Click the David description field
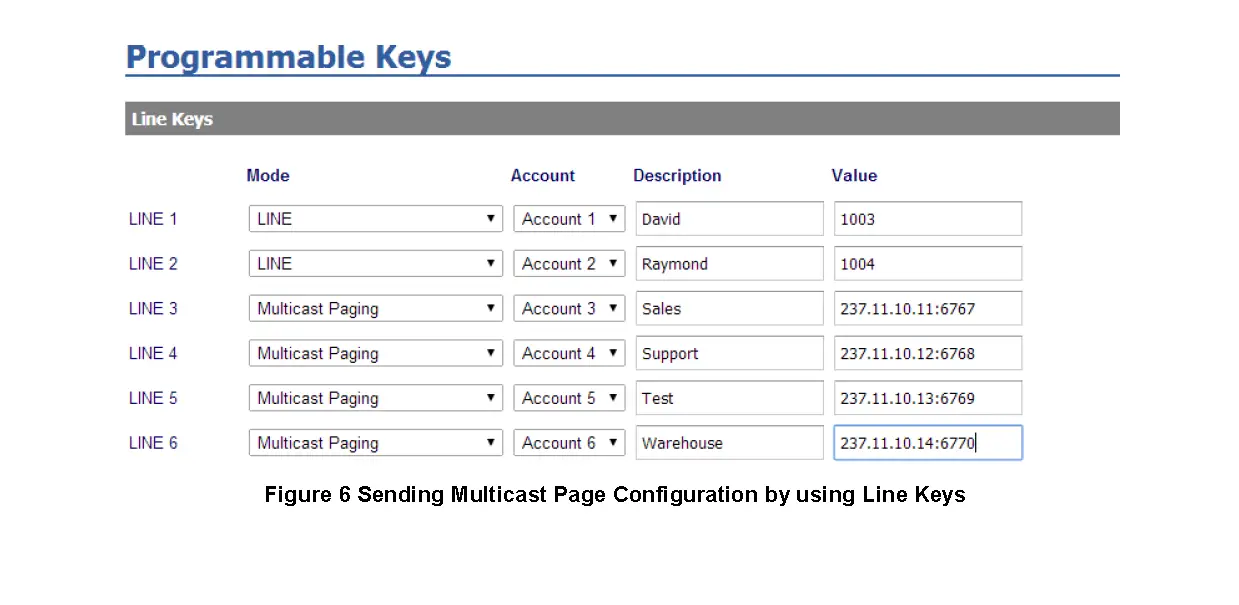Viewport: 1239px width, 605px height. click(x=729, y=218)
